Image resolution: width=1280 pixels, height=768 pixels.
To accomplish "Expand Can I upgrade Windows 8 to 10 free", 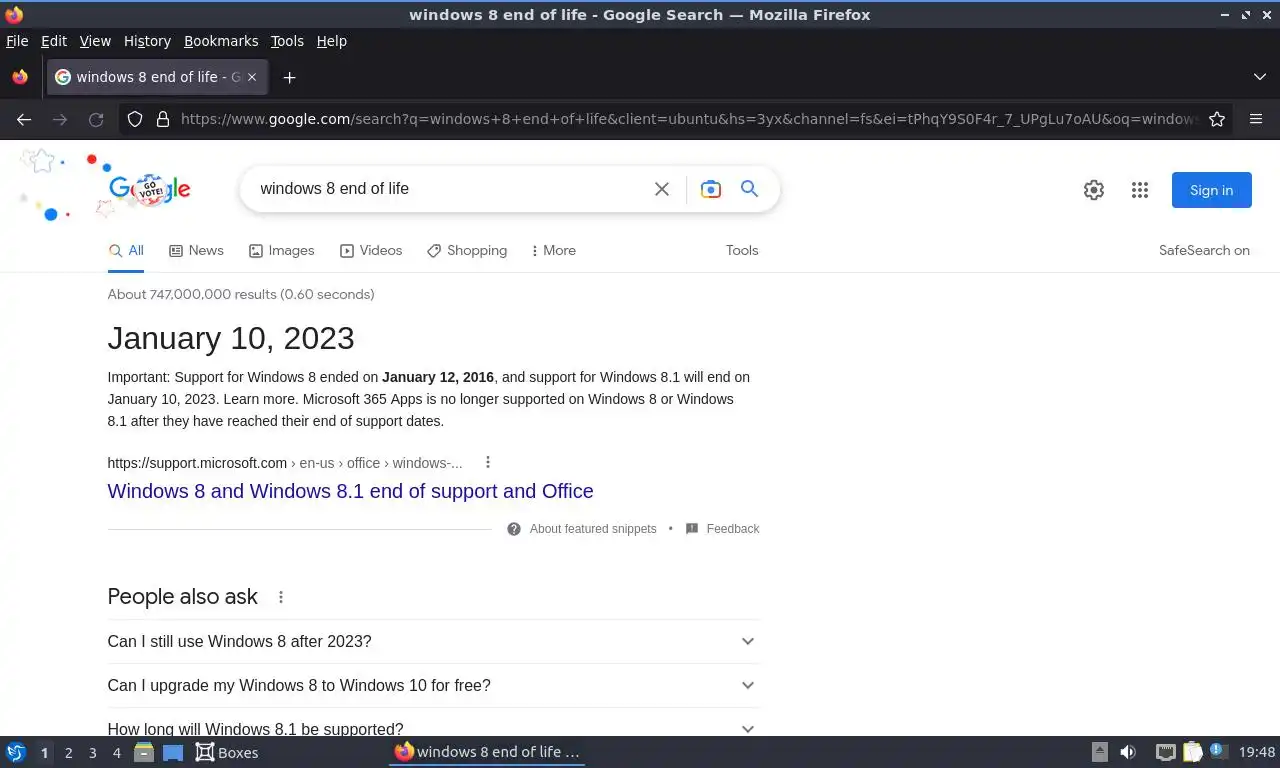I will tap(433, 685).
